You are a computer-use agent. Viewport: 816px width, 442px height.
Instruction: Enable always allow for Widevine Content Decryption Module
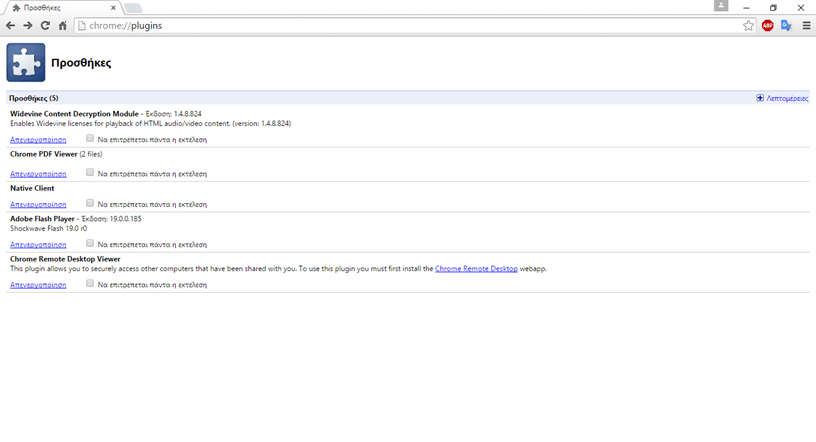pos(90,138)
